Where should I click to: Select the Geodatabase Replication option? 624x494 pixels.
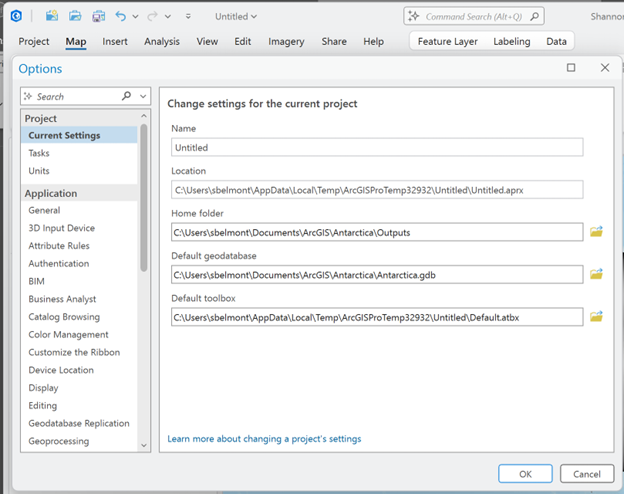pyautogui.click(x=79, y=423)
